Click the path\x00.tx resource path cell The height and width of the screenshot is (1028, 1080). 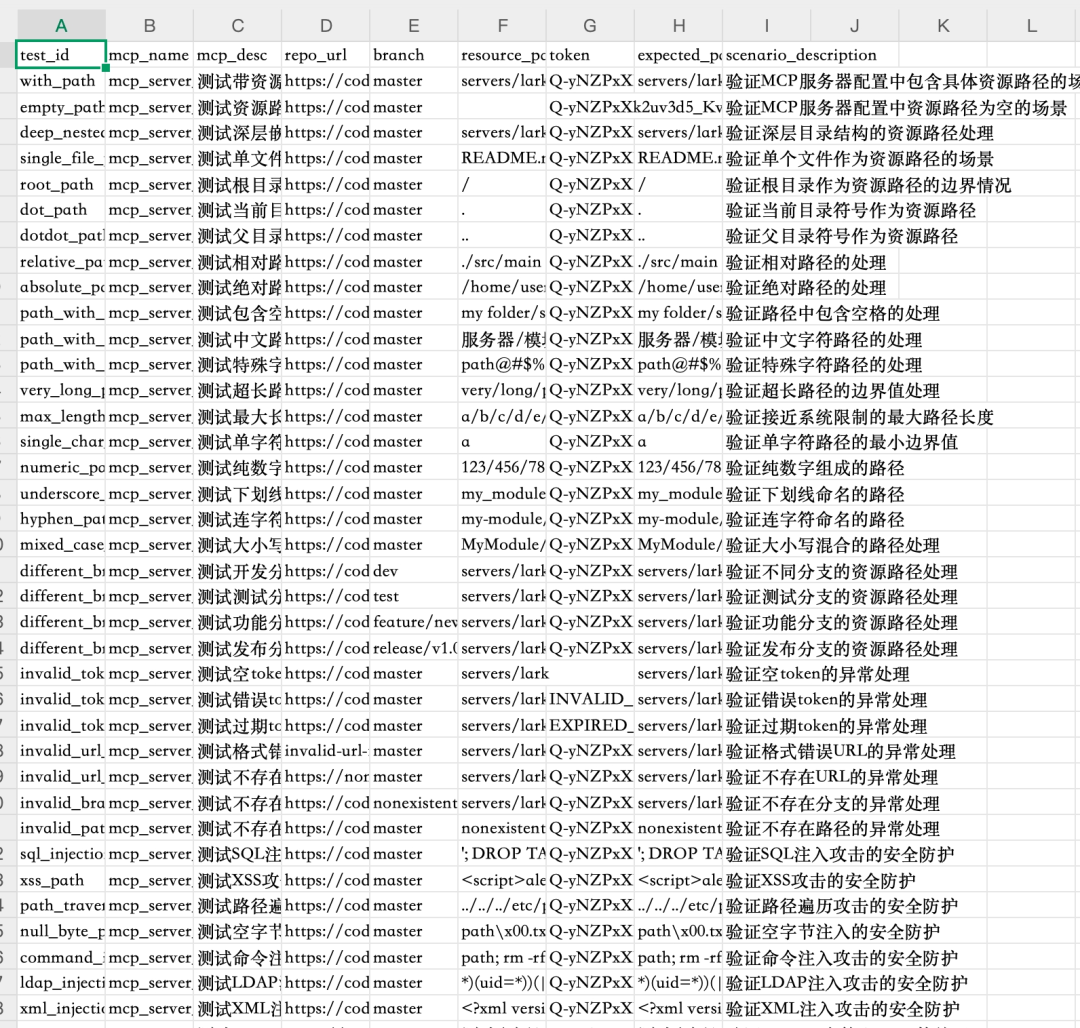502,931
